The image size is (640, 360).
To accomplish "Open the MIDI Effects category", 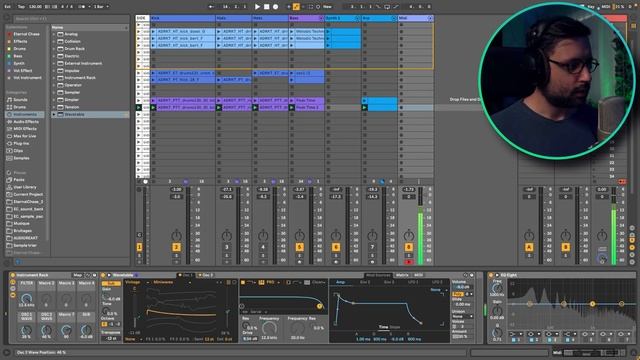I will click(x=25, y=129).
